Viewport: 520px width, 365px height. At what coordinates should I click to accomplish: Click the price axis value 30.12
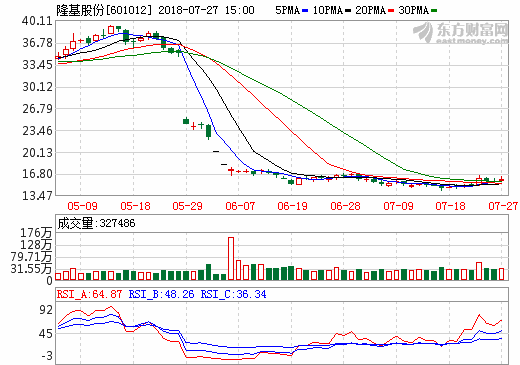pyautogui.click(x=37, y=87)
